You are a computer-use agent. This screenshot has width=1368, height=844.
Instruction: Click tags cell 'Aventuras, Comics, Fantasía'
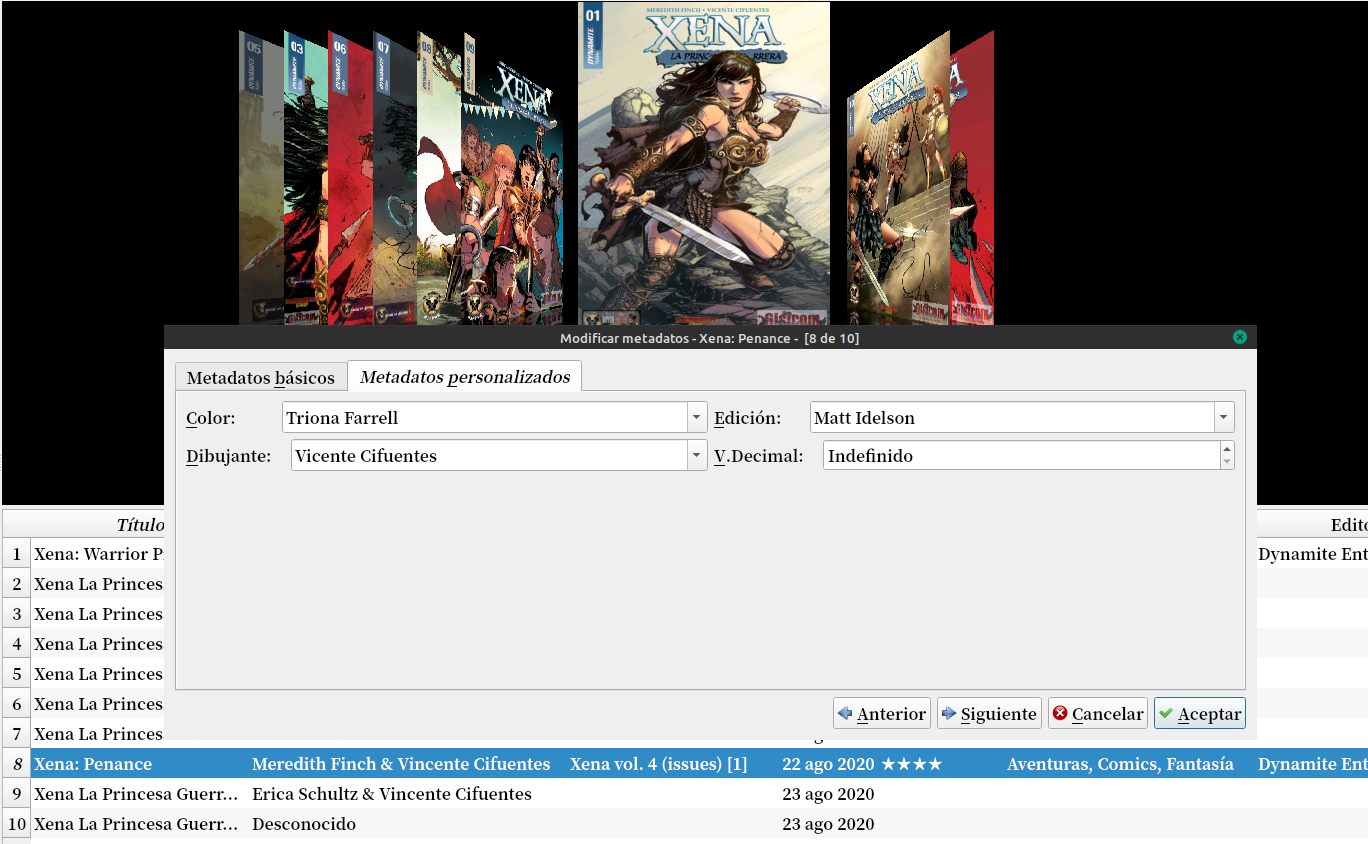1120,764
